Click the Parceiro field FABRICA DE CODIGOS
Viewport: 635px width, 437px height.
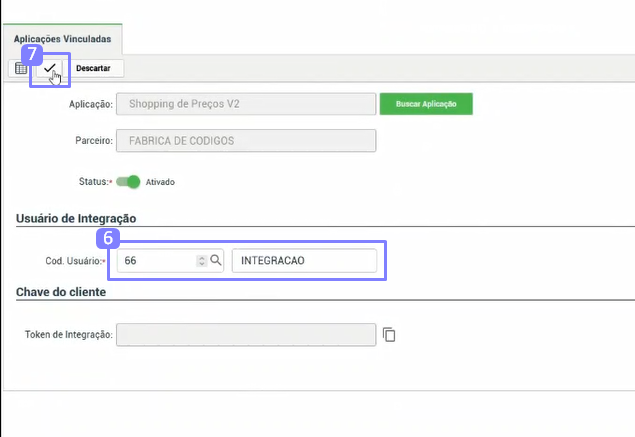coord(246,141)
